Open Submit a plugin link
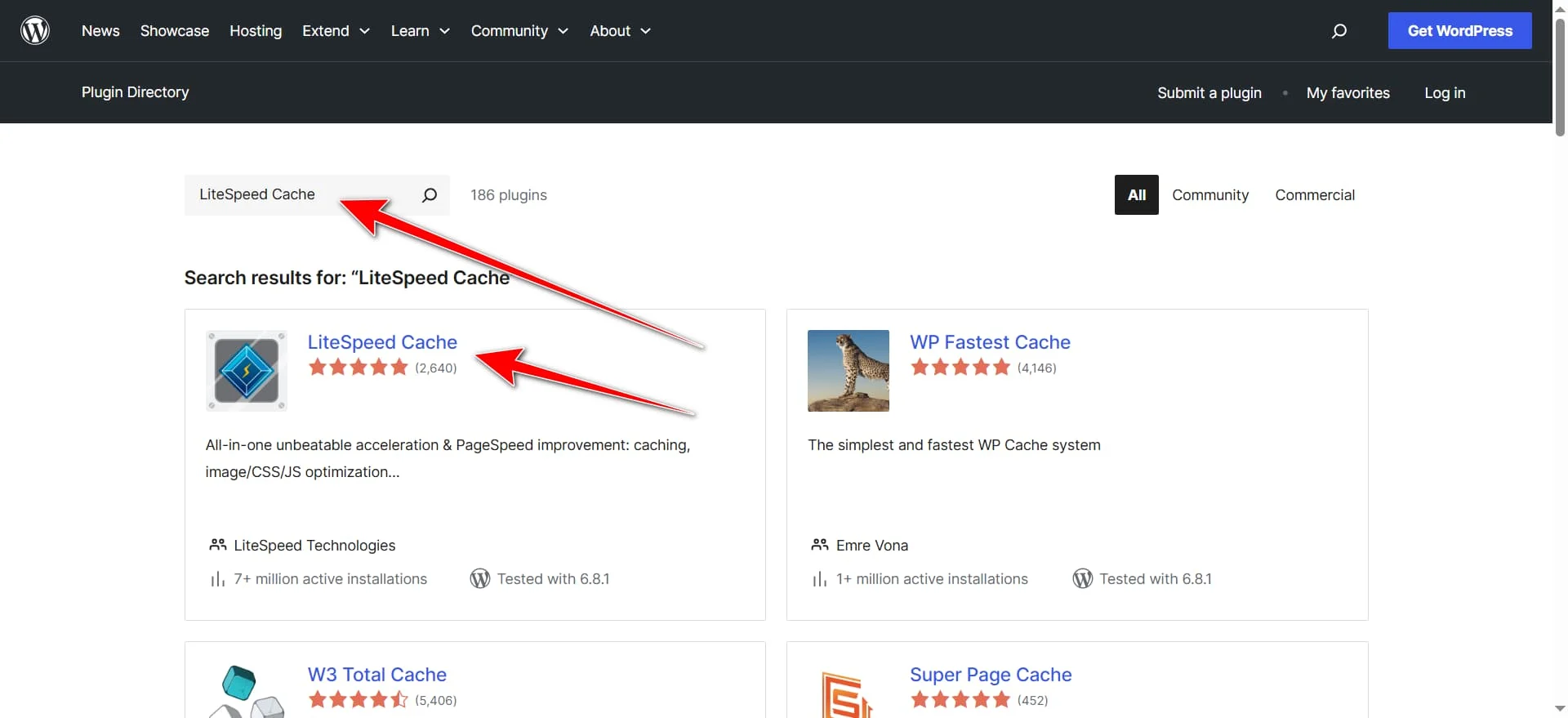 (1209, 93)
